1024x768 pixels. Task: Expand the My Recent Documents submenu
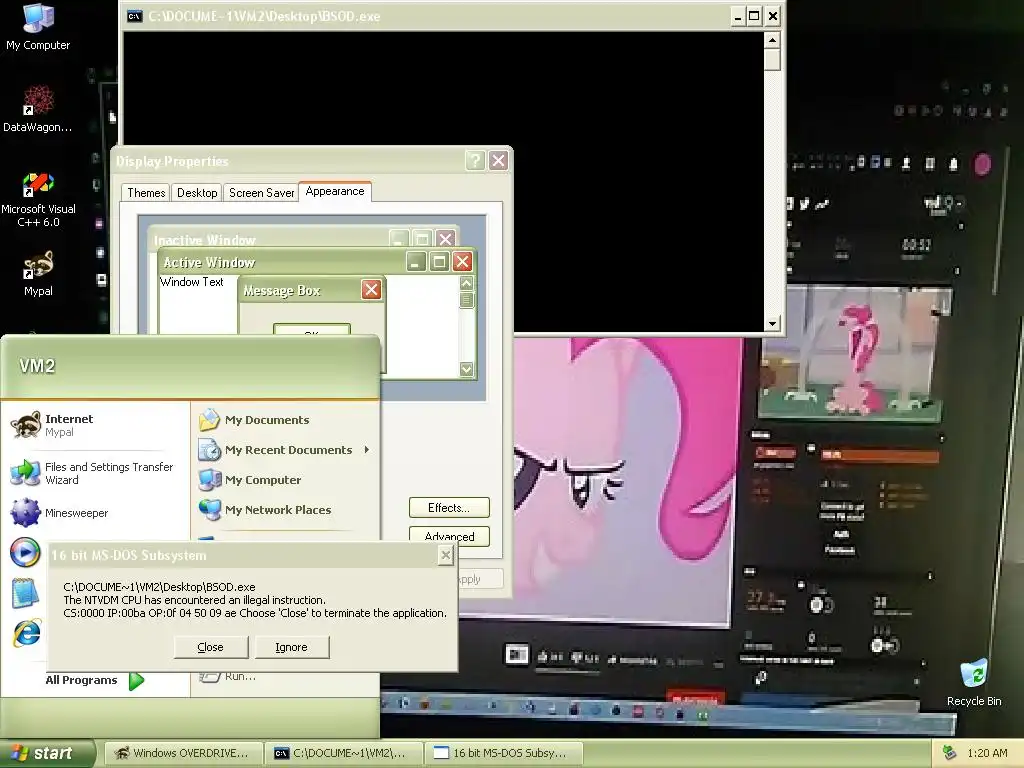click(283, 450)
